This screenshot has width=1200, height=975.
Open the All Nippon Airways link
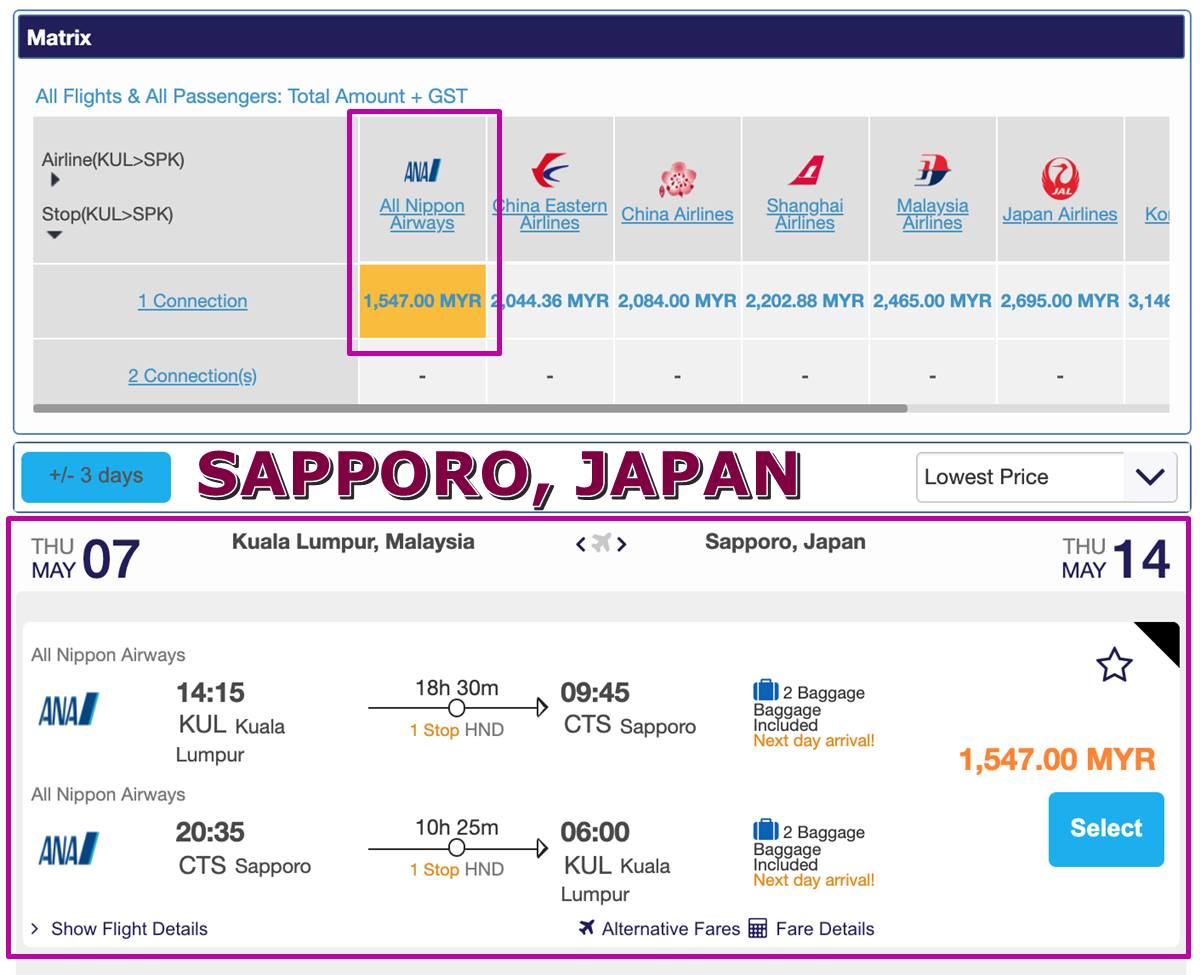422,214
